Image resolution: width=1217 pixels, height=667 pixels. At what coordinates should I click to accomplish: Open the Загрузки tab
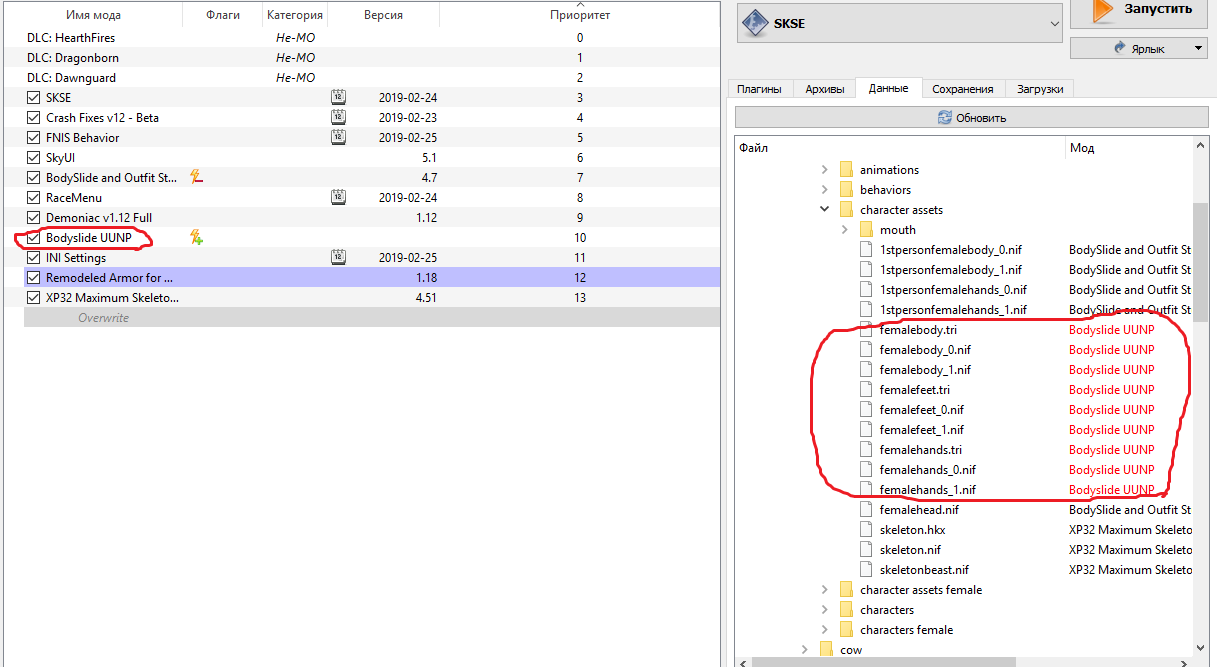tap(1040, 89)
